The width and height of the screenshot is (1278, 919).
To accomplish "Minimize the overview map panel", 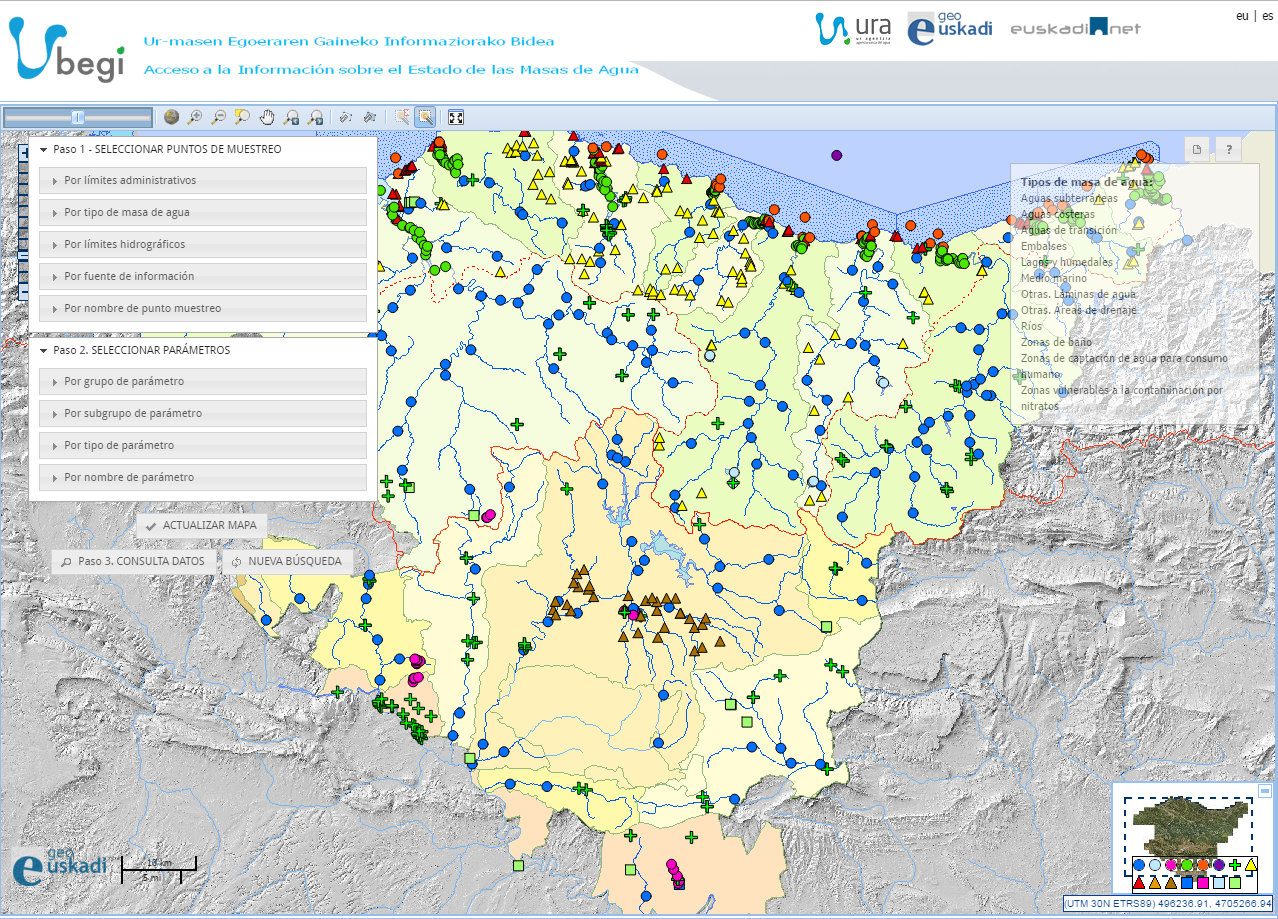I will point(1264,791).
